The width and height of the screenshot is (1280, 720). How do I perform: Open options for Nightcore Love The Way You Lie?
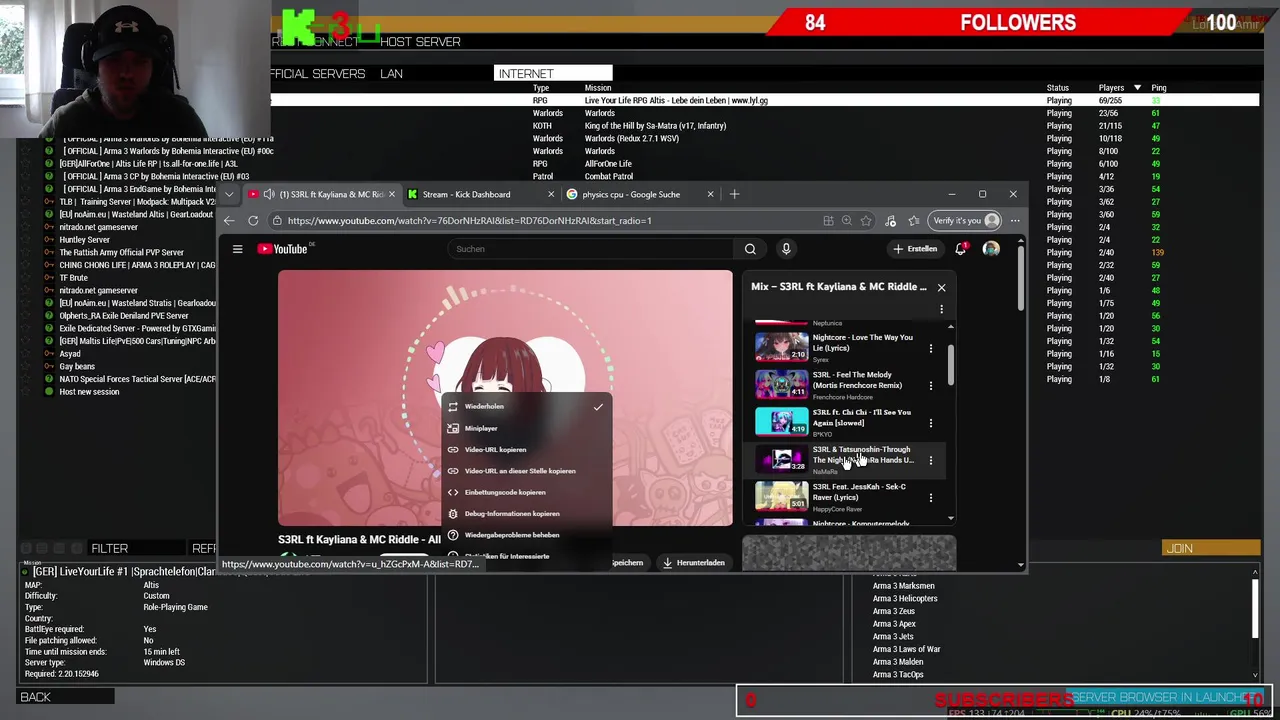pos(931,349)
